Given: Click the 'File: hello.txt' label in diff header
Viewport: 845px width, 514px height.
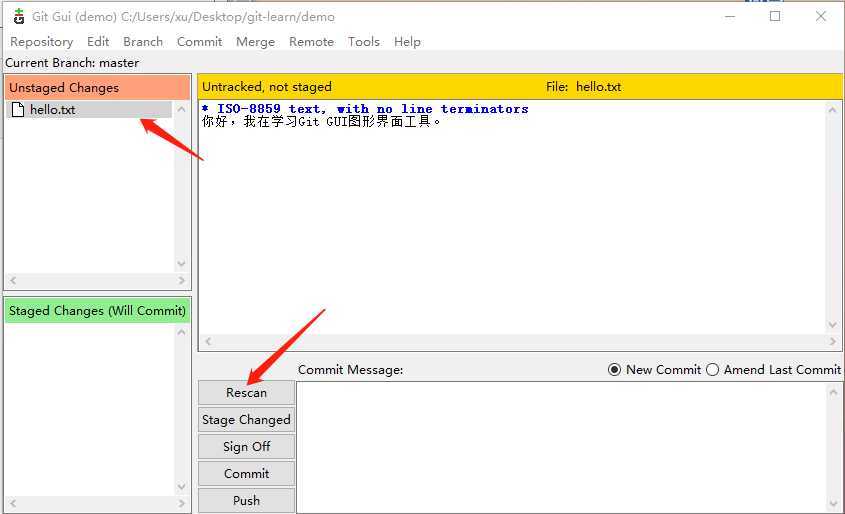Looking at the screenshot, I should tap(584, 87).
